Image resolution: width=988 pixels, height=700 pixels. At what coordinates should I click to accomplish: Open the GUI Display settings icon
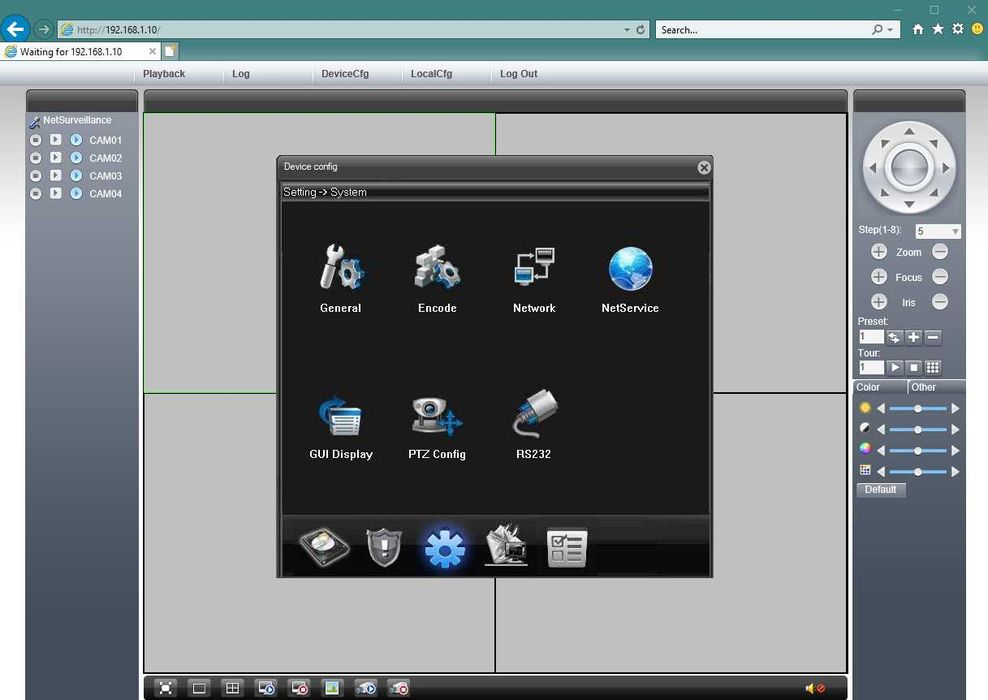(340, 416)
